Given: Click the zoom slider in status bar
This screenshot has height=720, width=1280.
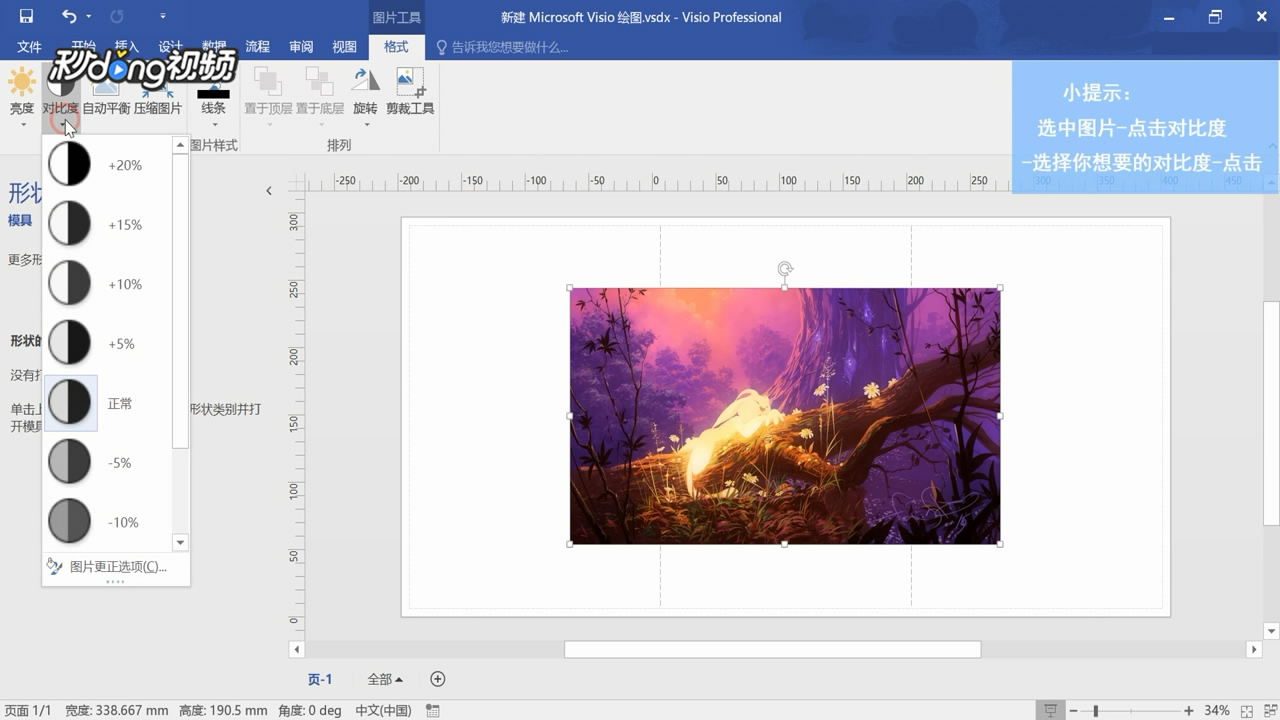Looking at the screenshot, I should click(1131, 710).
